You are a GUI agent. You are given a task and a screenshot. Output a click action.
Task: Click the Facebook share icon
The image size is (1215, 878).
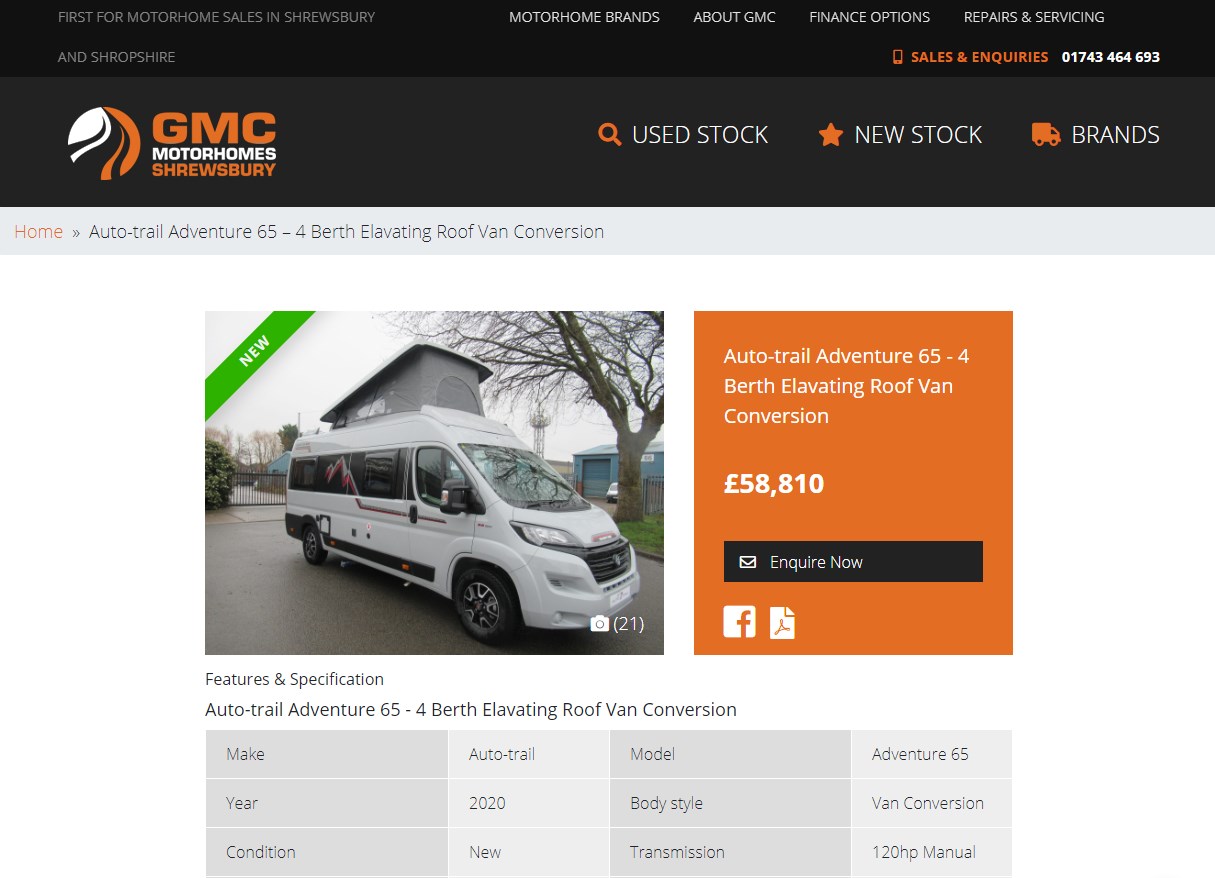click(740, 622)
